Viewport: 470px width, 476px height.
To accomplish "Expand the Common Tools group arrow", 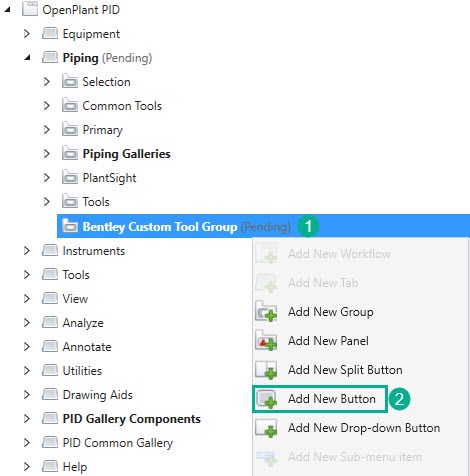I will pyautogui.click(x=47, y=106).
